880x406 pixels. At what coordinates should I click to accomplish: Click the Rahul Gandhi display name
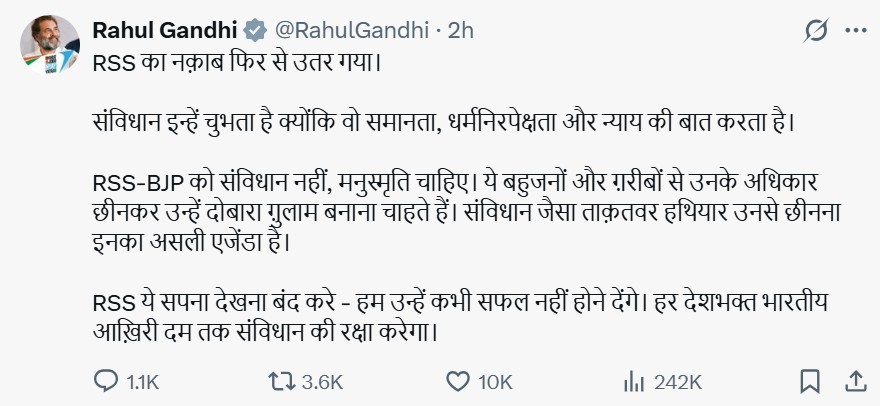158,31
